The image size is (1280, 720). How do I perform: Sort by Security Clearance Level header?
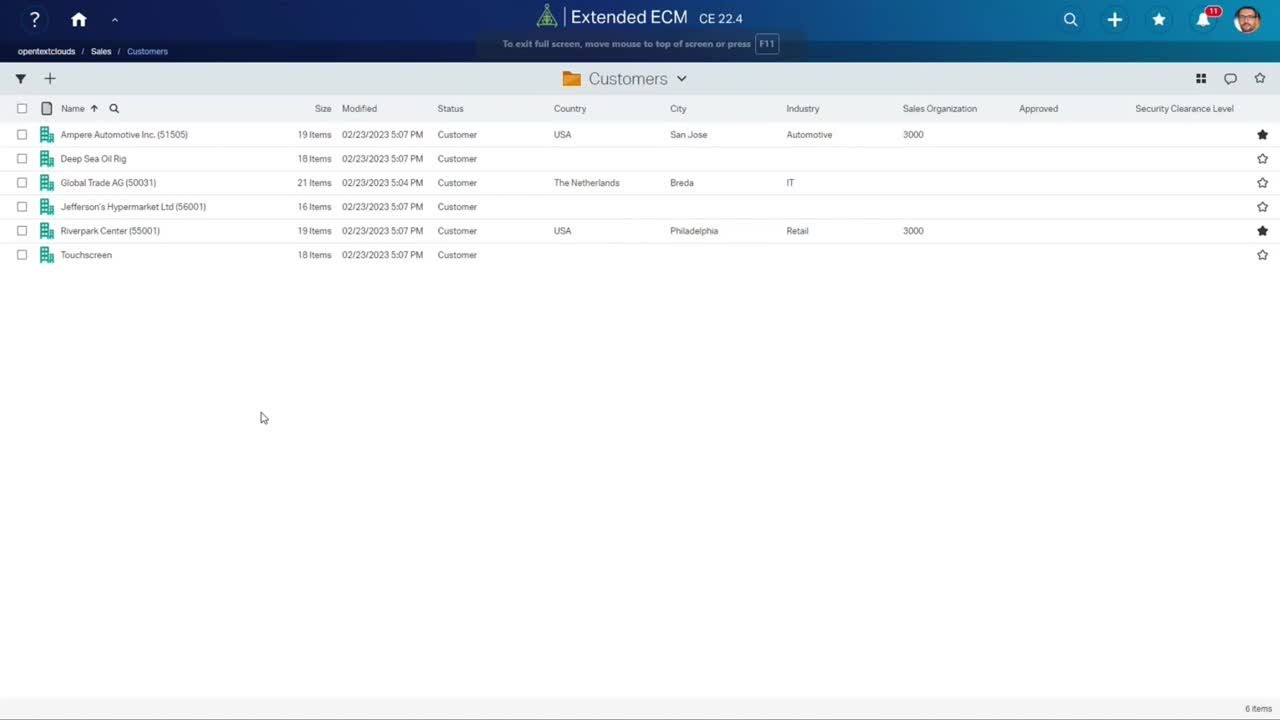(1184, 109)
